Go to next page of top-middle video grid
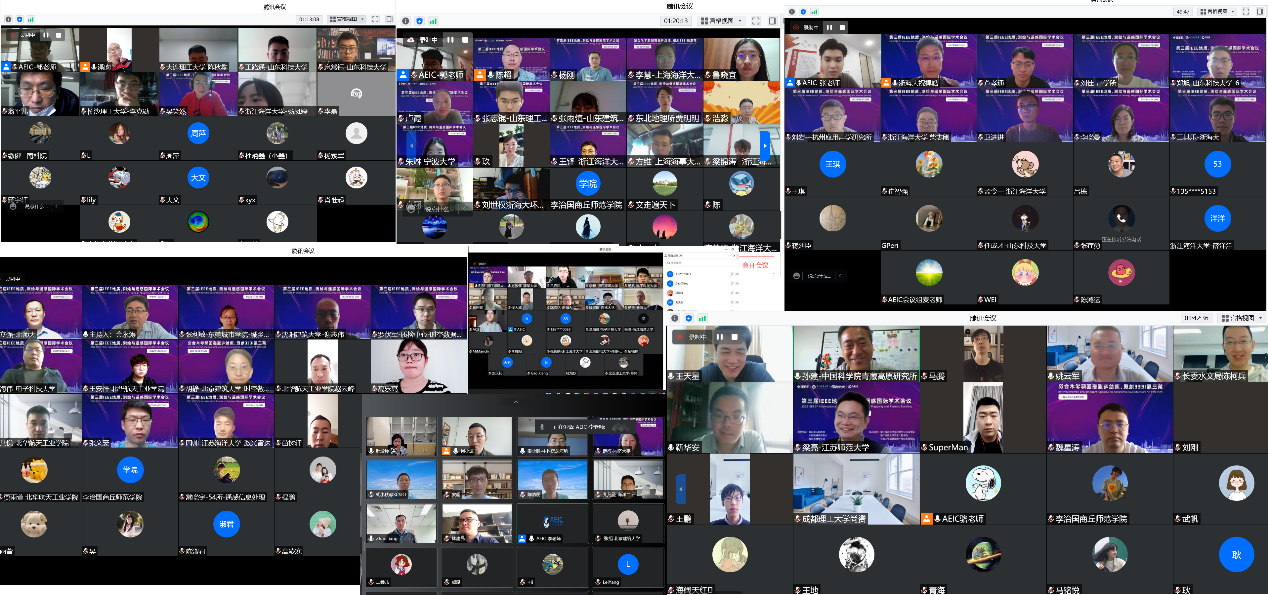Viewport: 1268px width, 595px height. (766, 144)
